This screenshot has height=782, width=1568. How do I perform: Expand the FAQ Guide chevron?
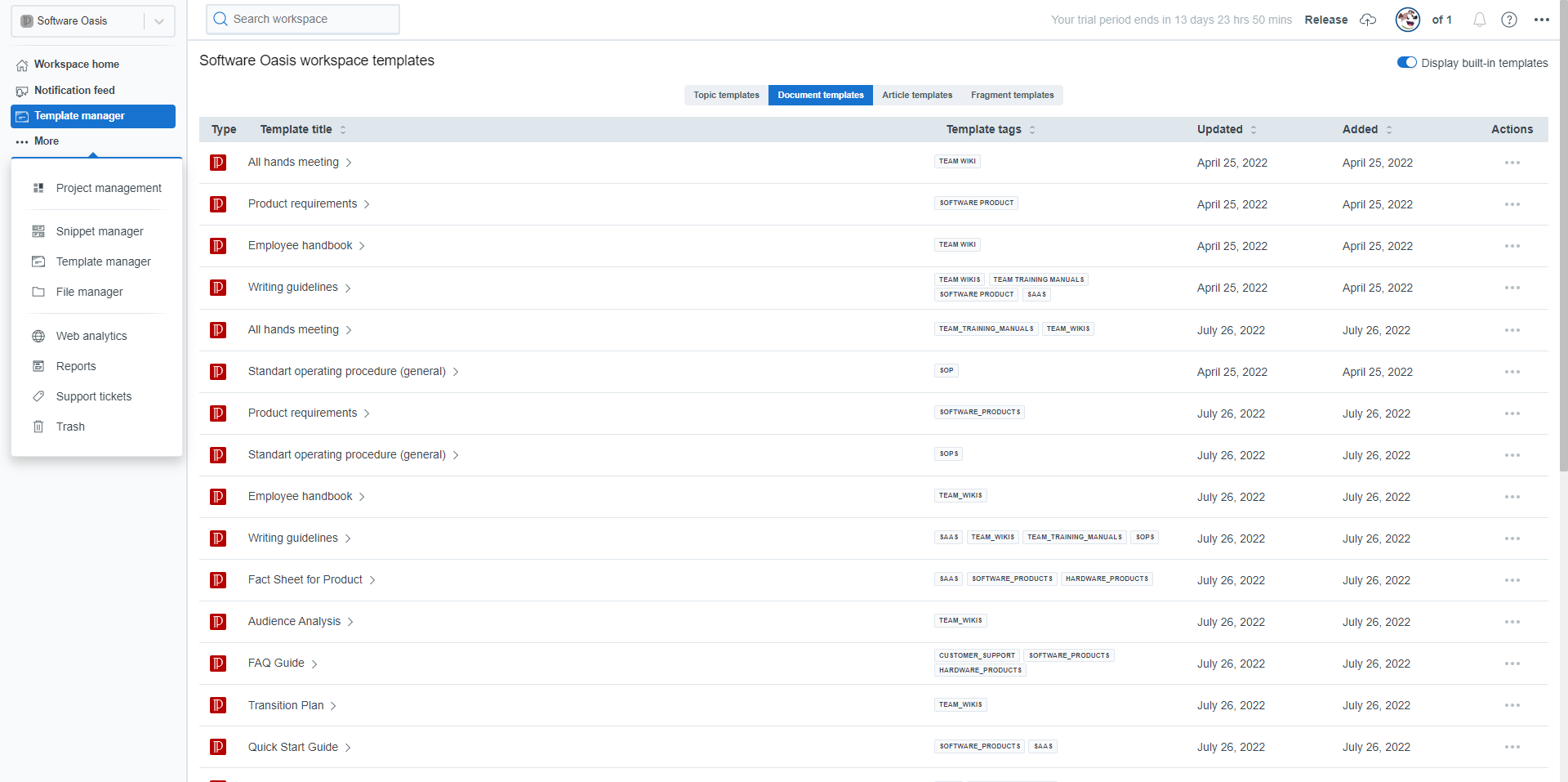[x=314, y=664]
